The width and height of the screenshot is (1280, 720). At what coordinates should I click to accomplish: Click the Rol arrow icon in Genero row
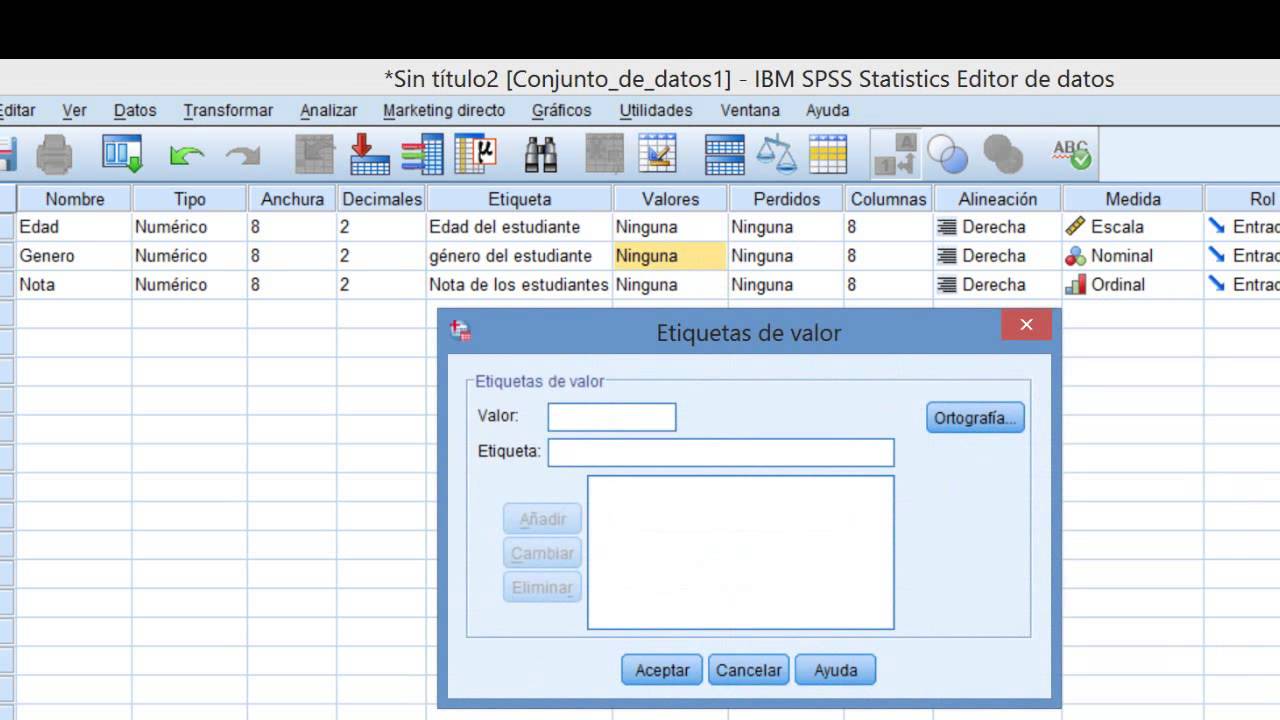1217,256
